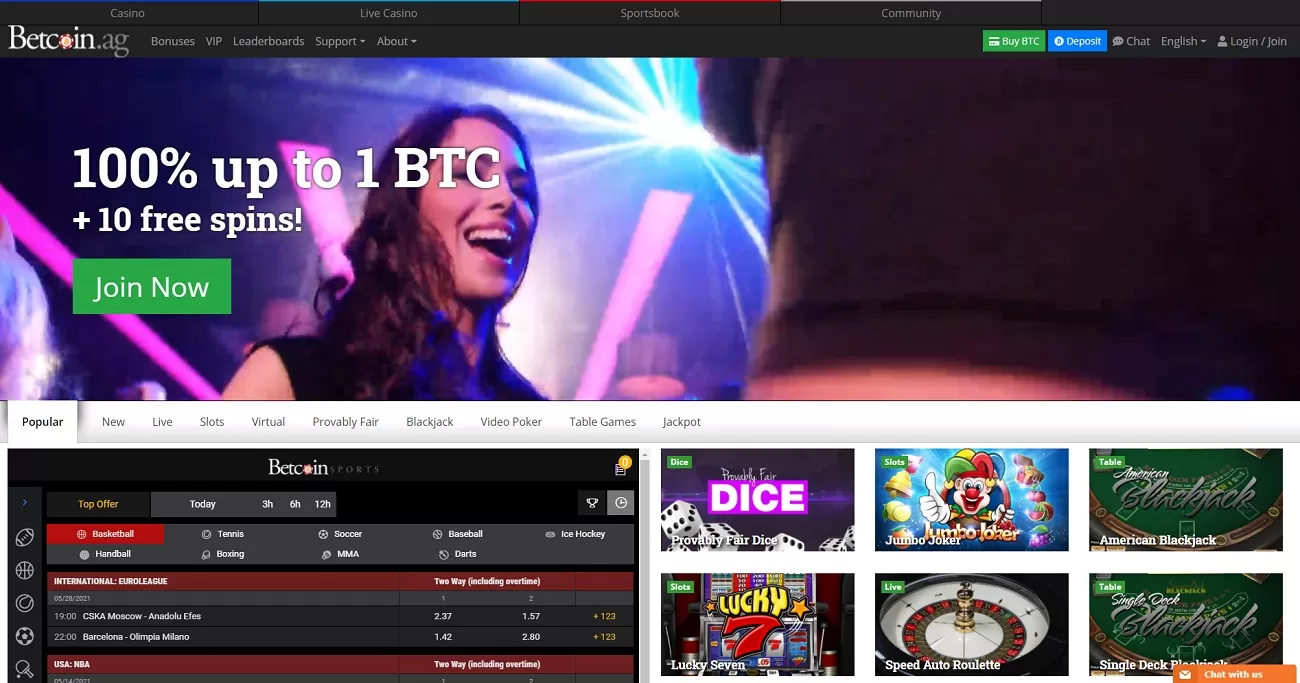Open the Speed Auto Roulette thumbnail
The width and height of the screenshot is (1300, 683).
972,625
